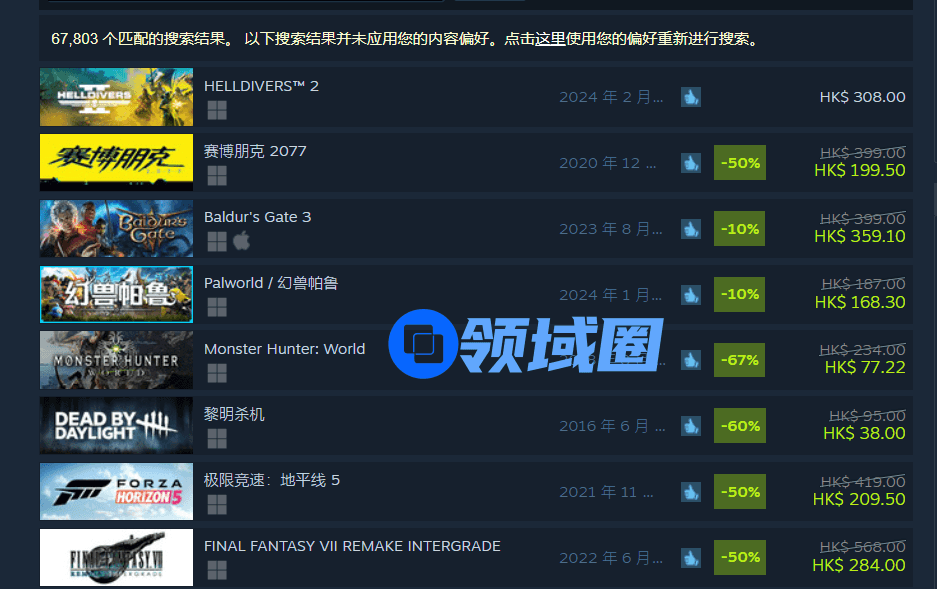Open the Palworld / 幻兽帕鲁 title link

tap(271, 283)
